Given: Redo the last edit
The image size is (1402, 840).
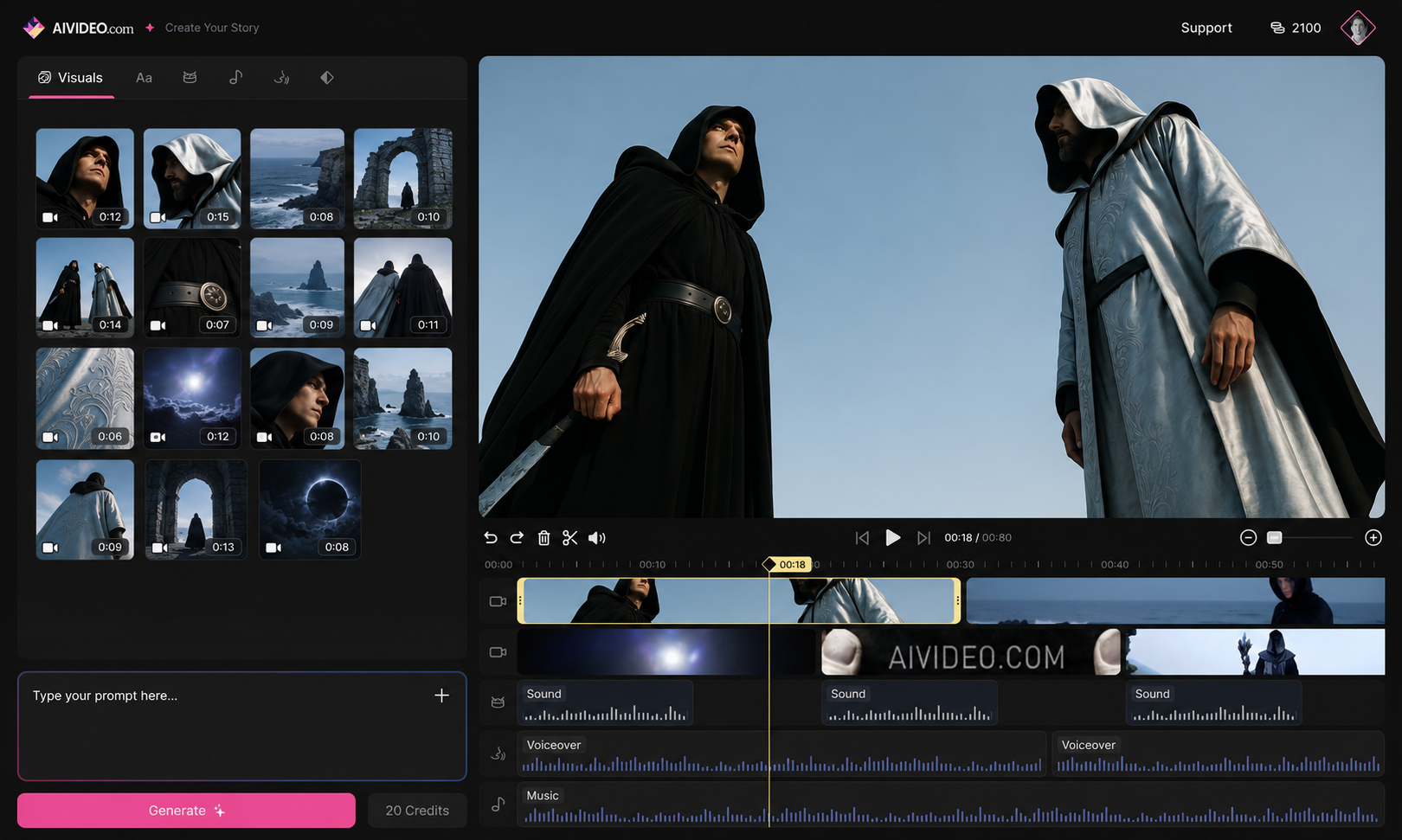Looking at the screenshot, I should click(x=517, y=538).
